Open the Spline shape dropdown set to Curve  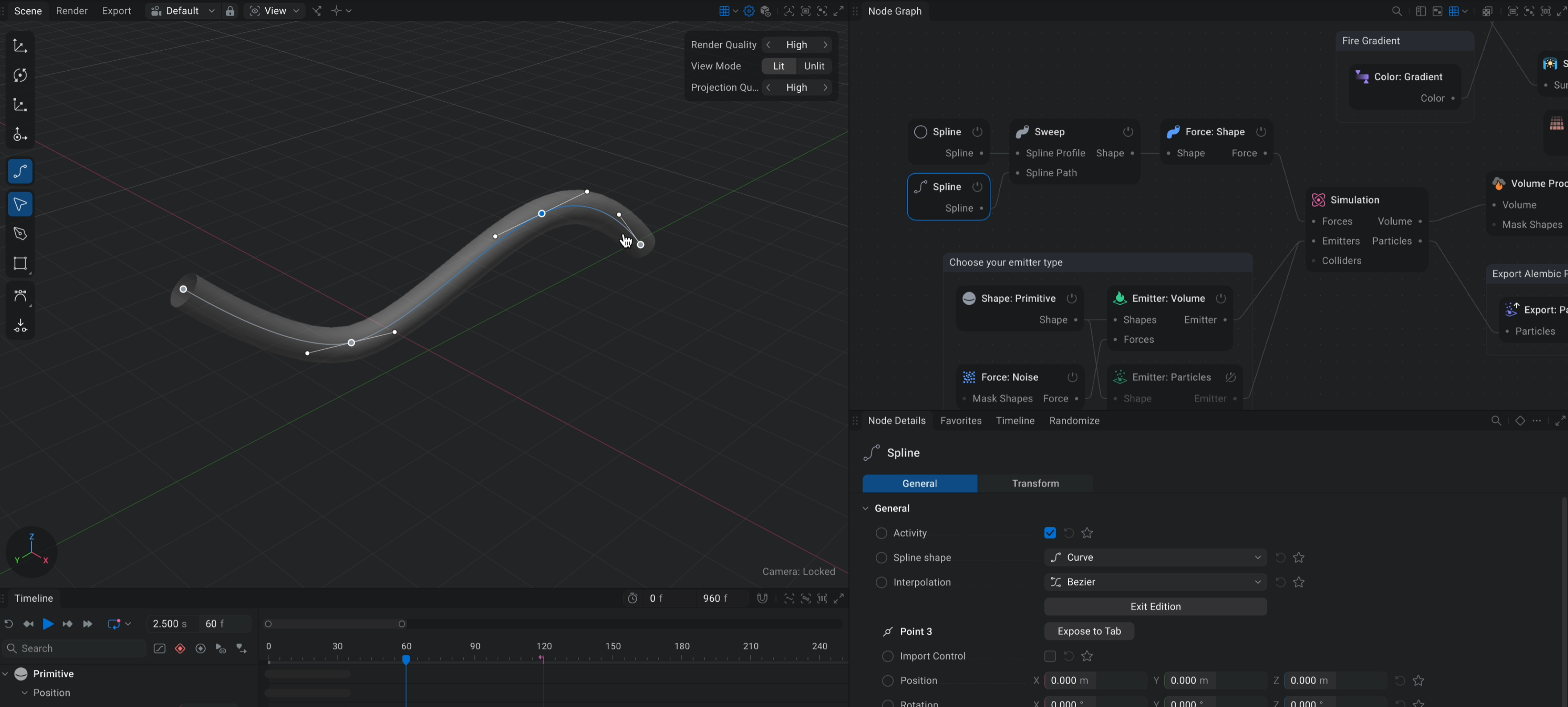point(1155,557)
